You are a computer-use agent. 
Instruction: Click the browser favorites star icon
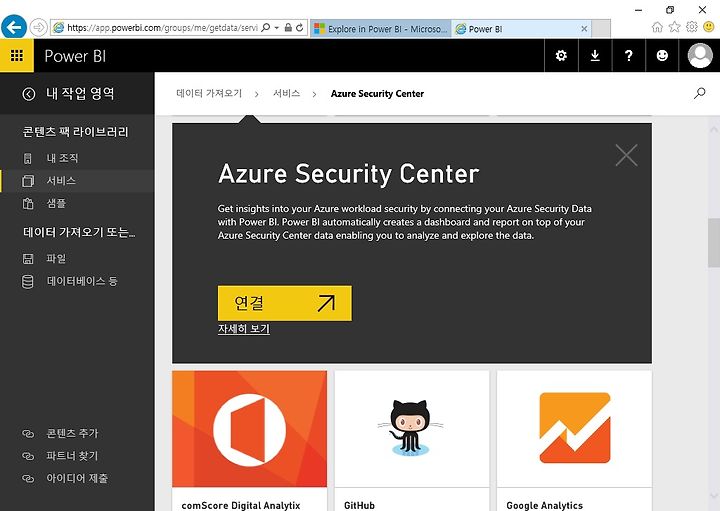point(674,27)
